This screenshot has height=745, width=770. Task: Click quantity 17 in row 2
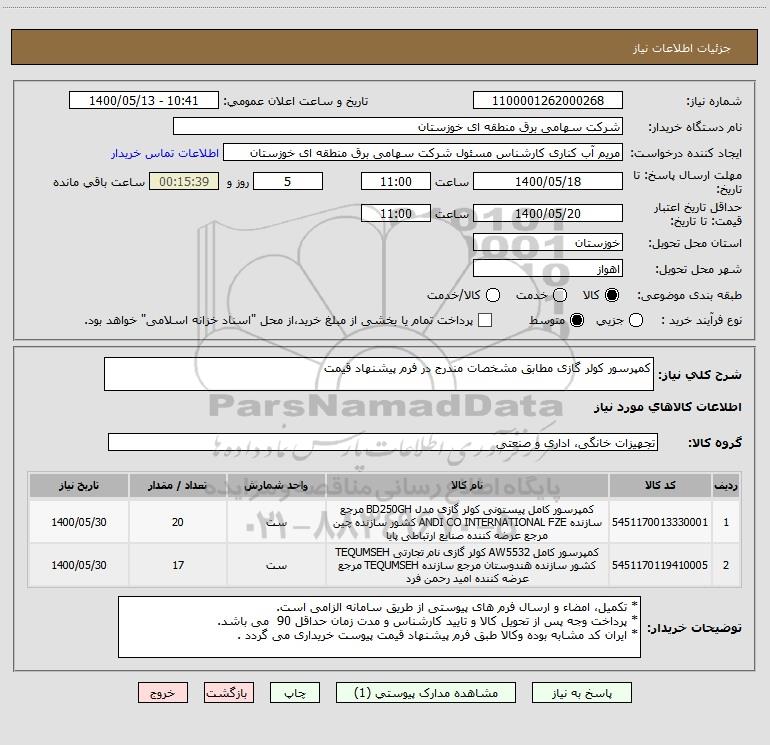coord(178,565)
